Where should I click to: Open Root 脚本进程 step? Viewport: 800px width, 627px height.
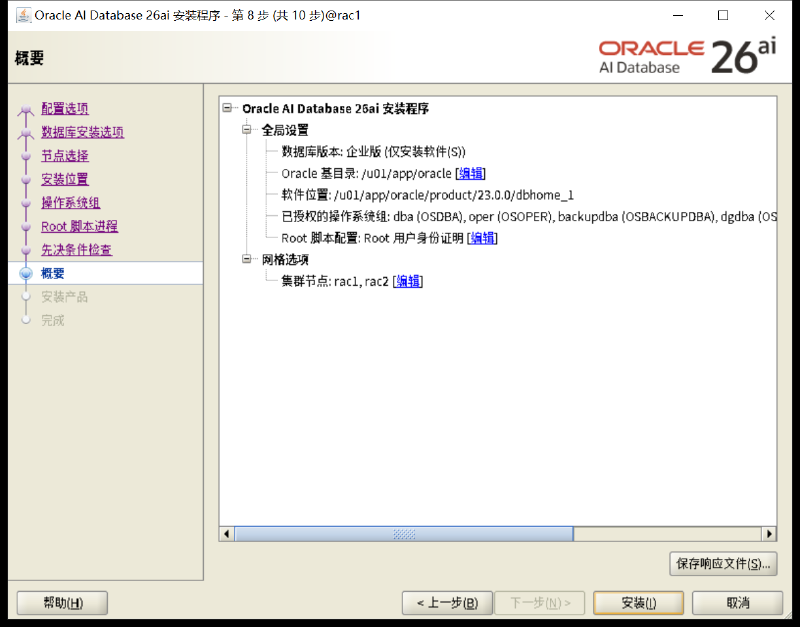80,226
